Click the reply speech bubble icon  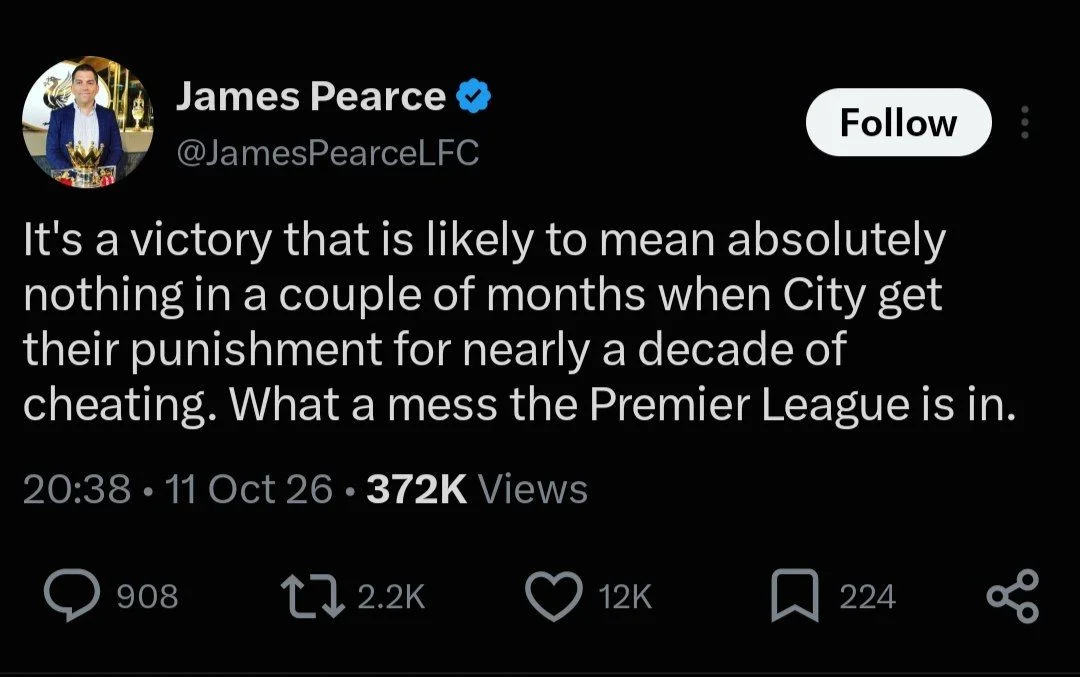tap(72, 595)
